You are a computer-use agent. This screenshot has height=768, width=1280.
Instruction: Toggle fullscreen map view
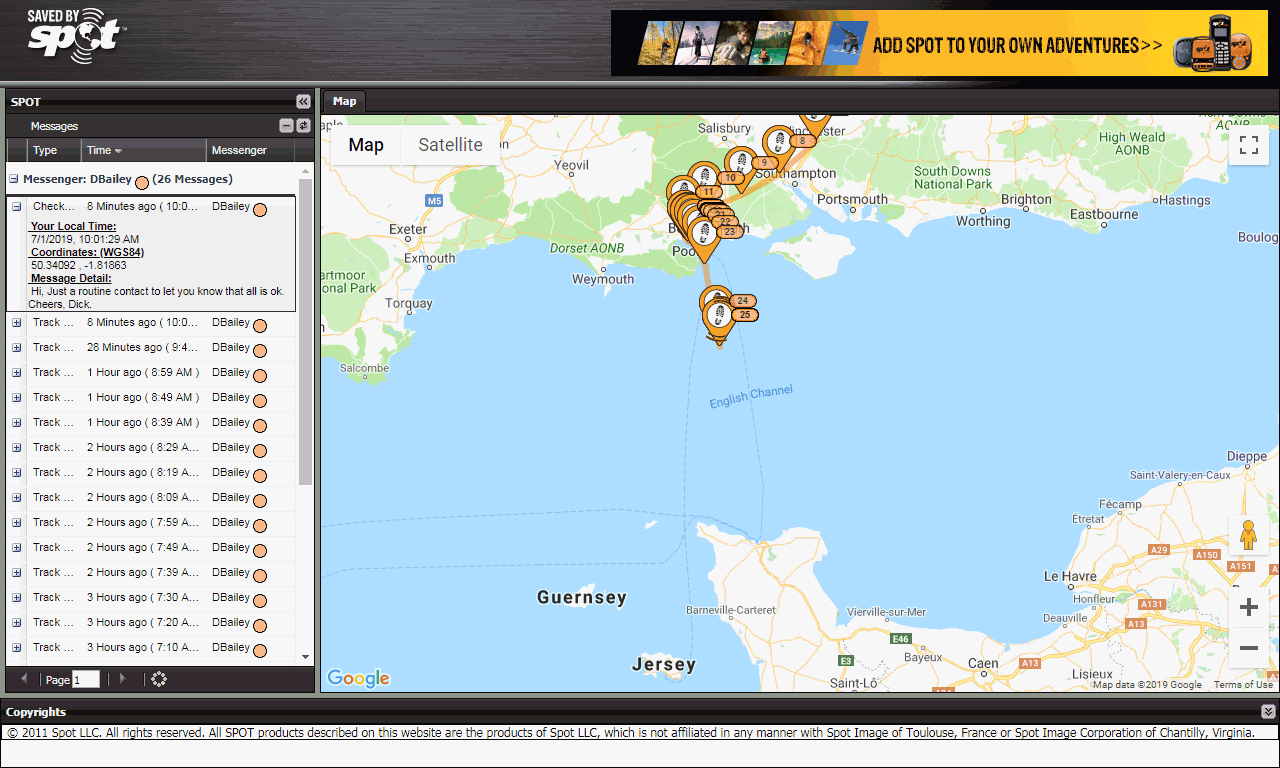point(1248,145)
